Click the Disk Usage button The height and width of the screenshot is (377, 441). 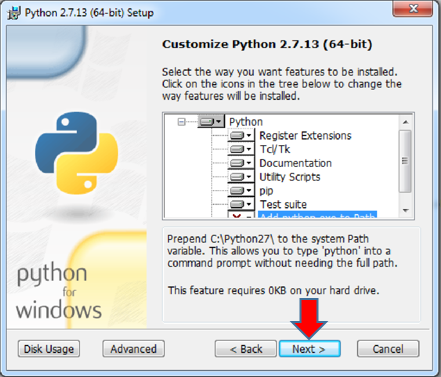49,349
